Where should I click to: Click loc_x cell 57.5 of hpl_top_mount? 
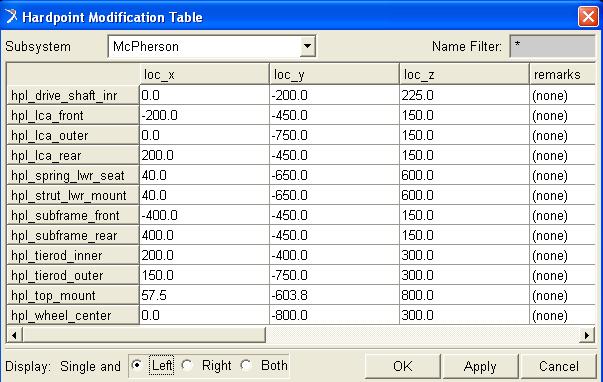coord(204,295)
